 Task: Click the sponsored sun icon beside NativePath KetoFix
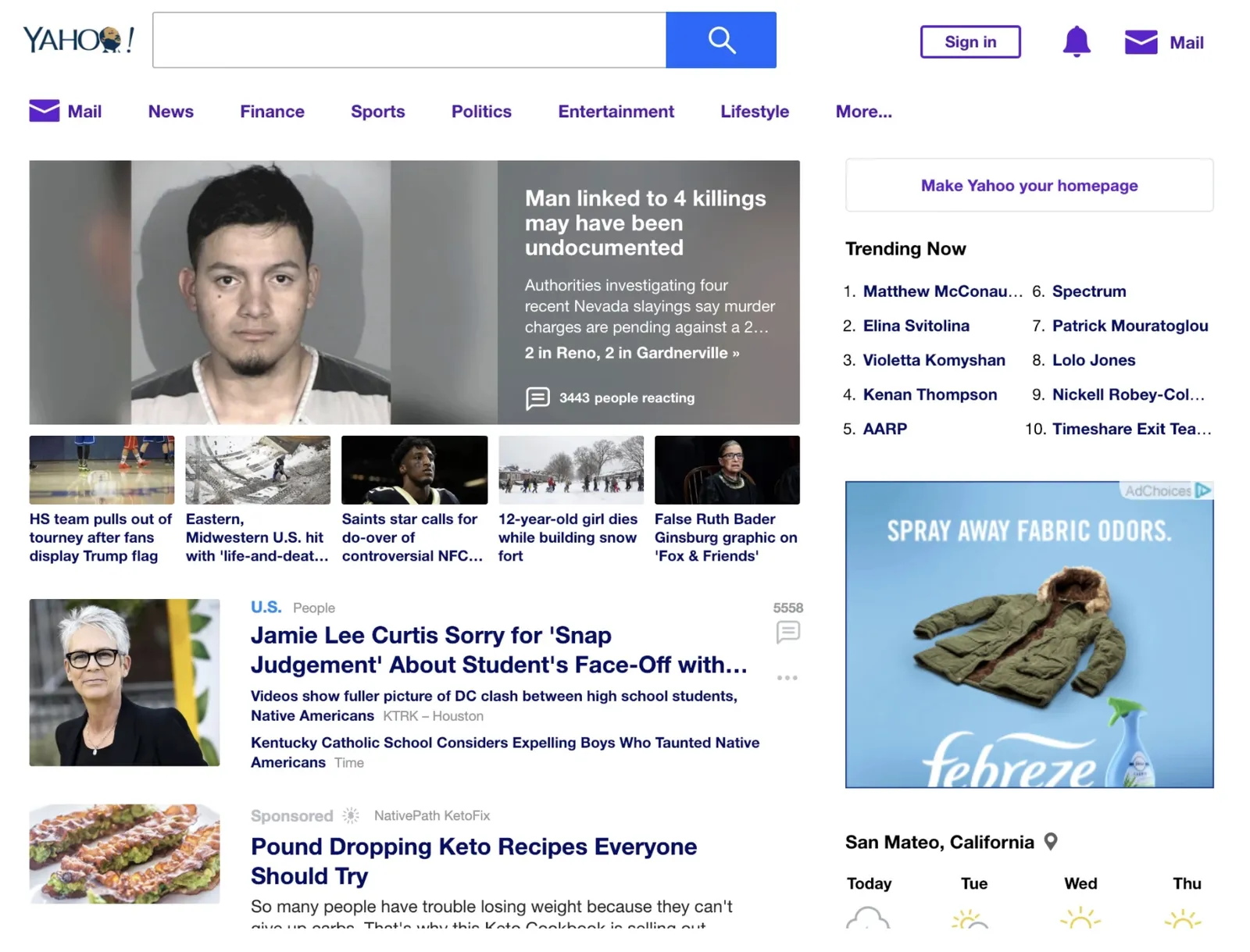352,815
